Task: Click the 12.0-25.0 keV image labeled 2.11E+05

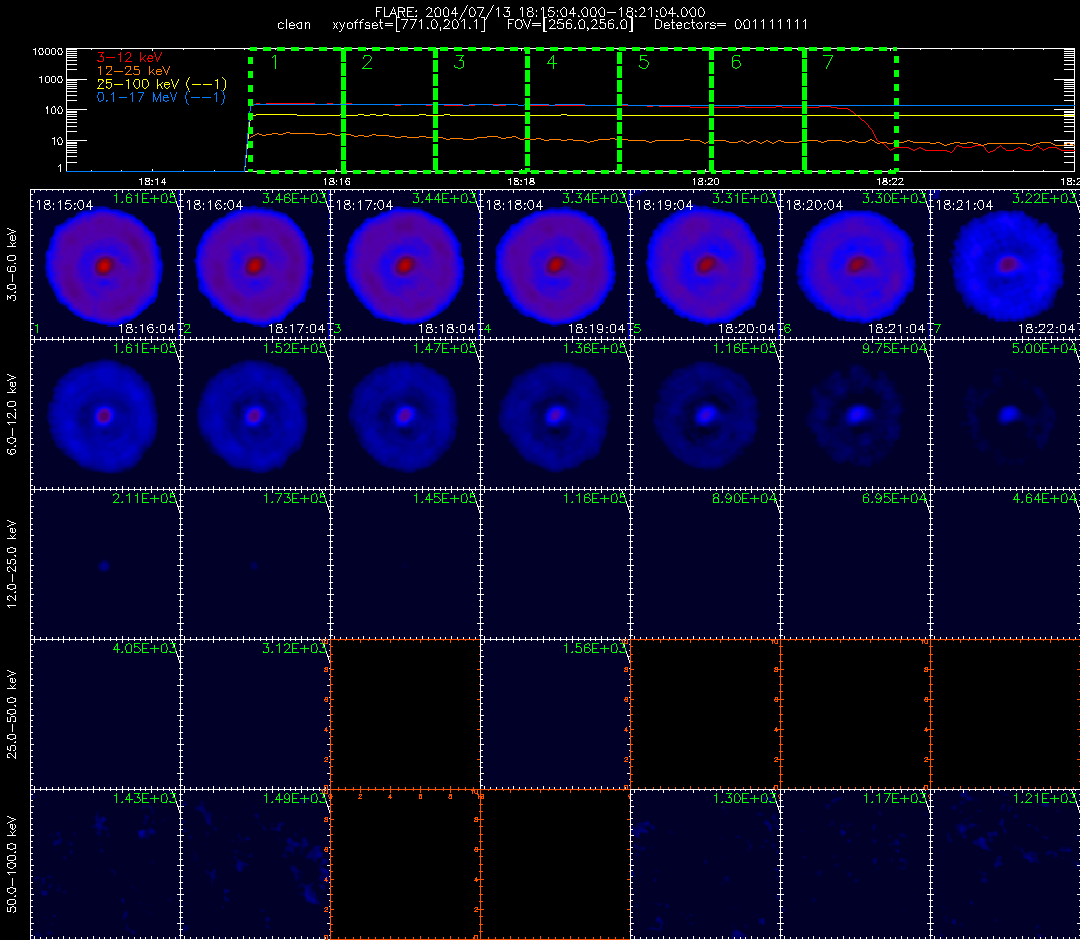Action: pos(105,565)
